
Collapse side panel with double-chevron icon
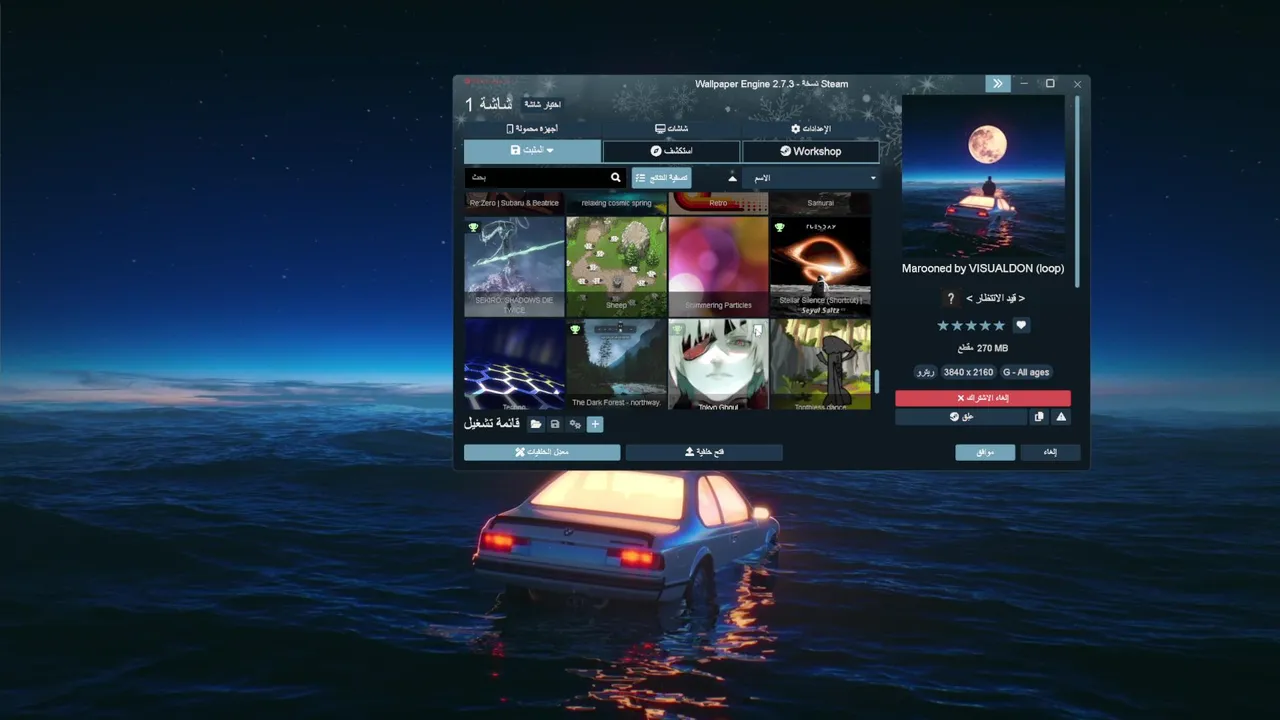tap(997, 84)
